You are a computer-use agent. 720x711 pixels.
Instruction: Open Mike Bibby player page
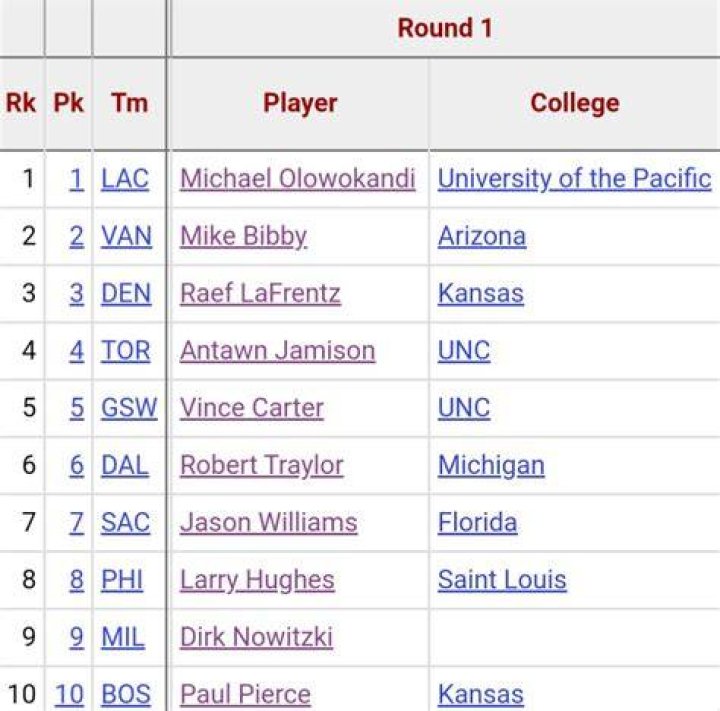(243, 237)
